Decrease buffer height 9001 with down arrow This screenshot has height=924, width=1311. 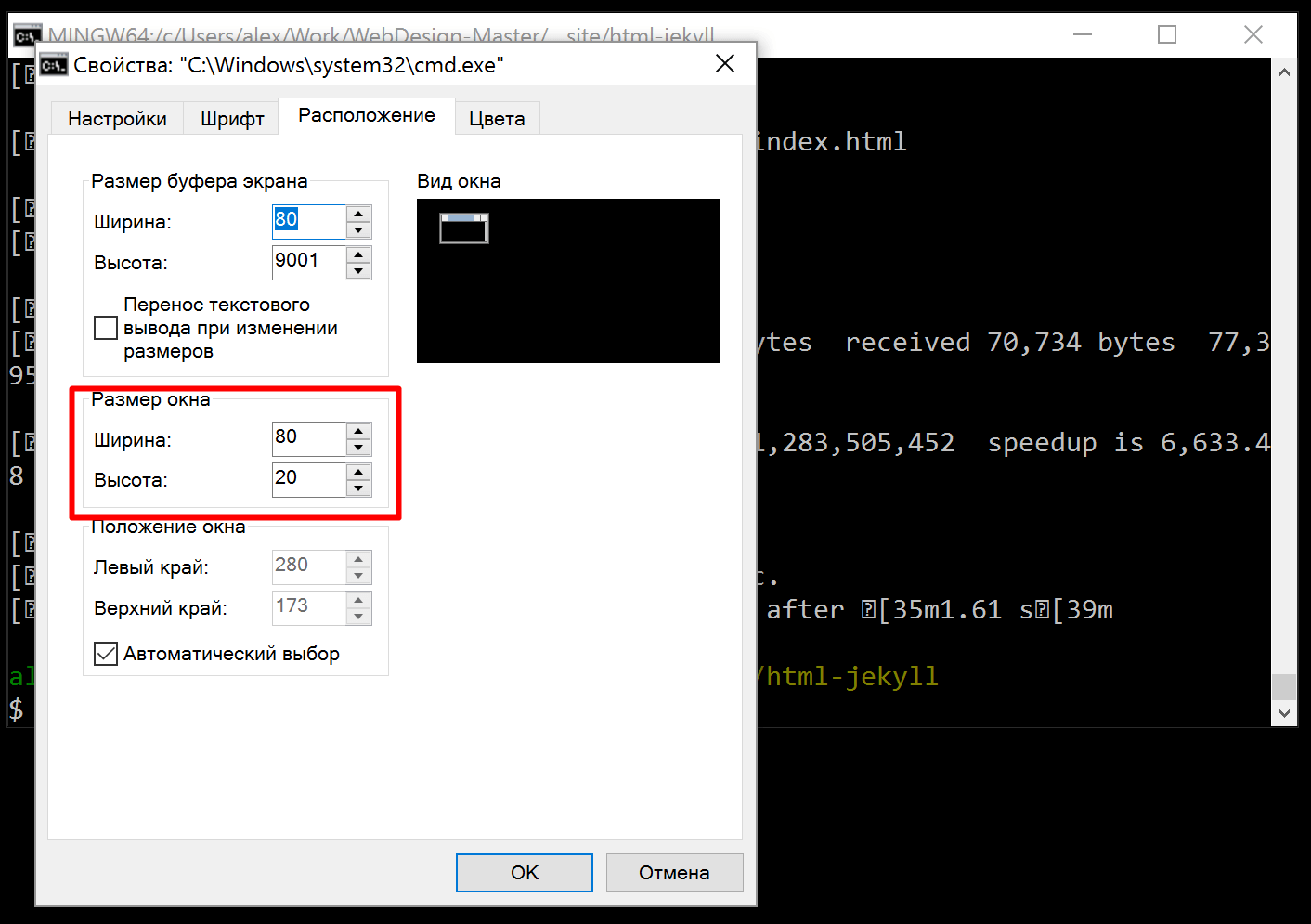coord(358,271)
